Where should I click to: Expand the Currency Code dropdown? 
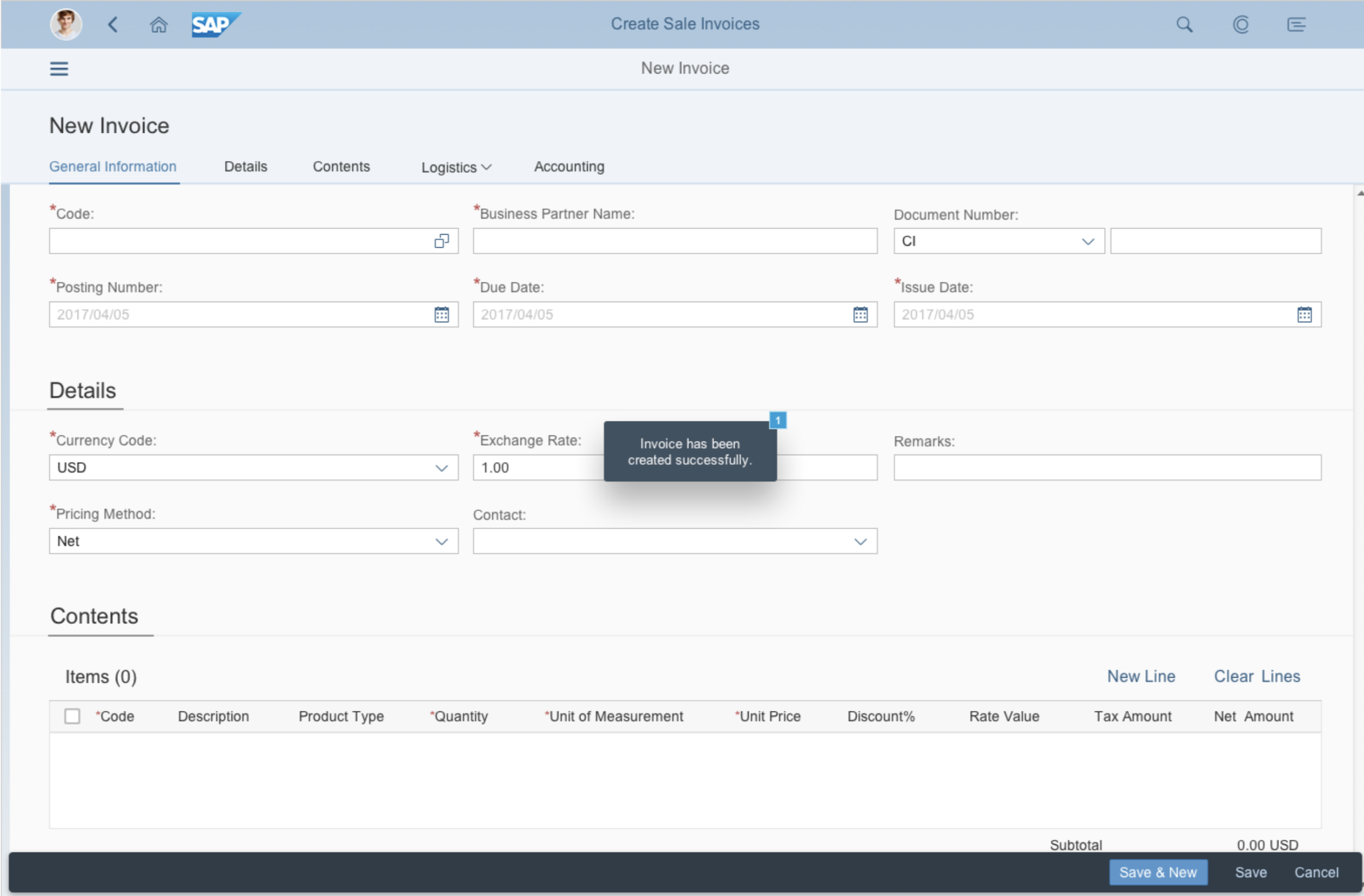pos(441,468)
